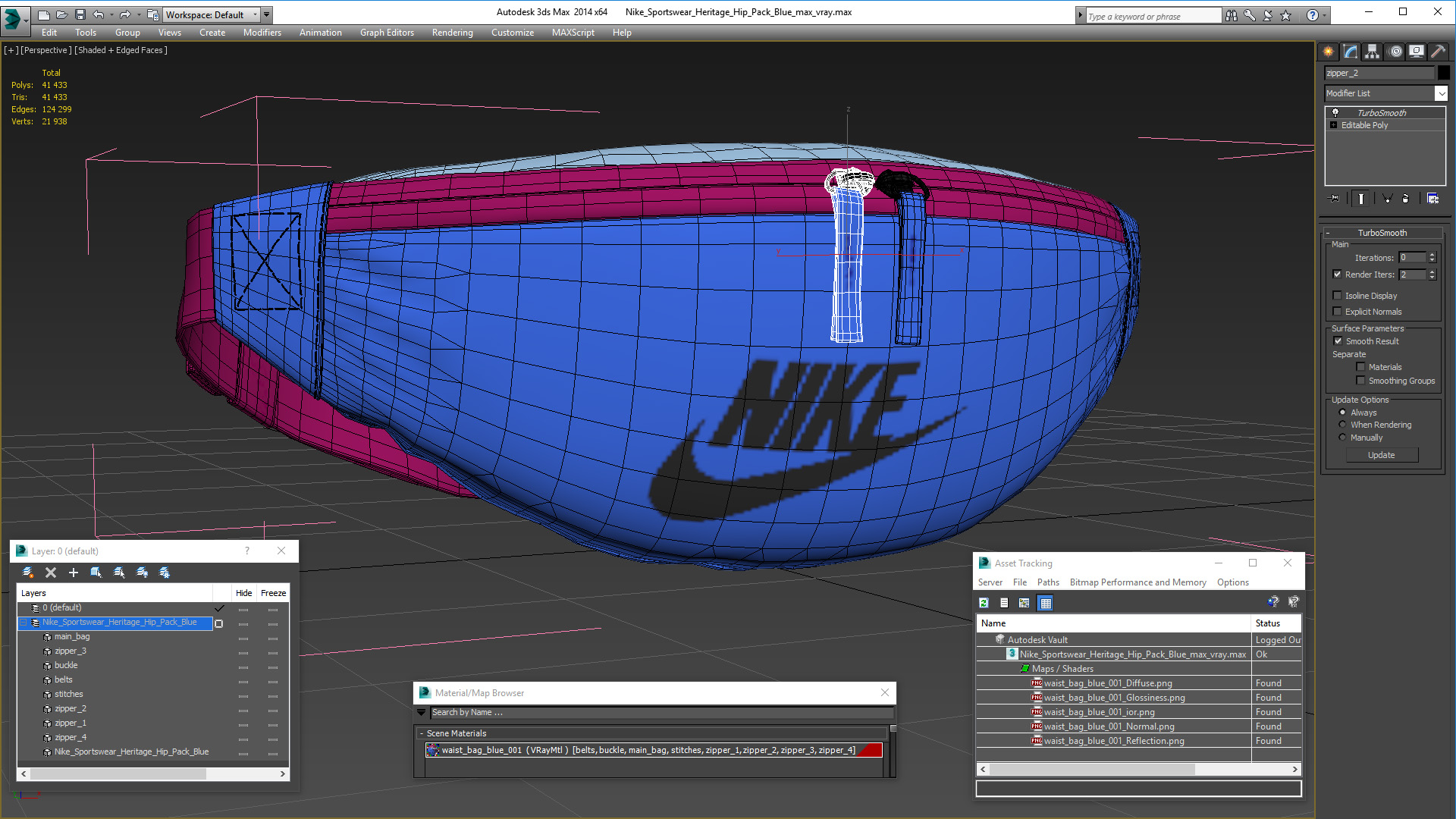Select the When Rendering update option
The image size is (1456, 819).
[1342, 425]
